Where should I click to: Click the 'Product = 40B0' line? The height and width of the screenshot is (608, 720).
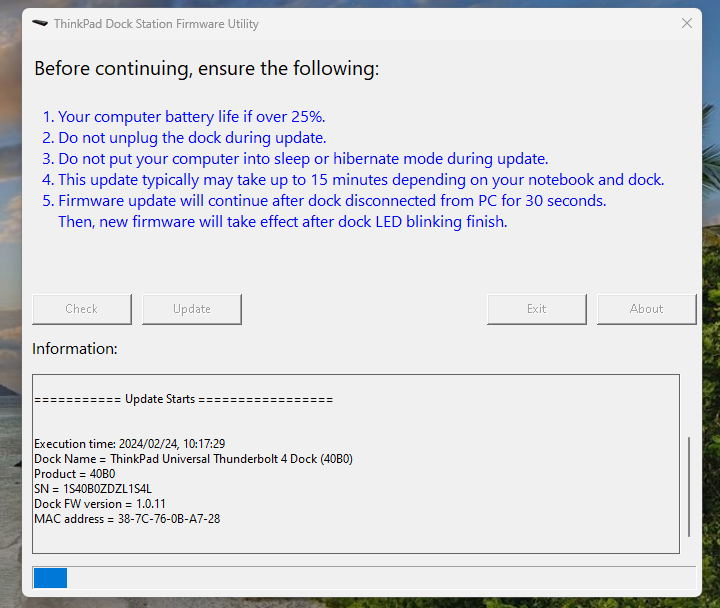(74, 474)
